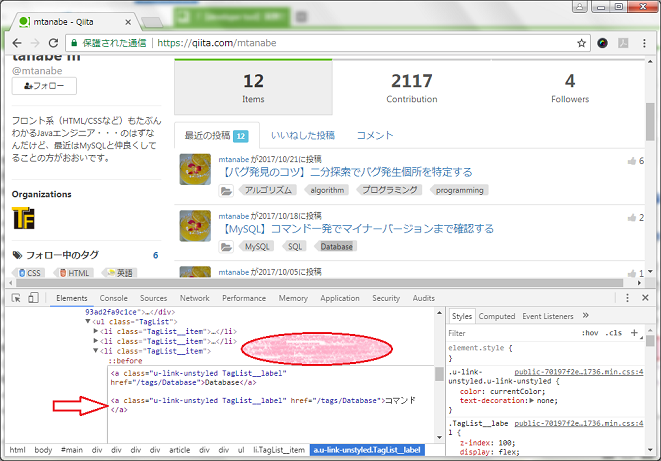Viewport: 661px width, 461px height.
Task: Open the TF organization logo
Action: 24,218
